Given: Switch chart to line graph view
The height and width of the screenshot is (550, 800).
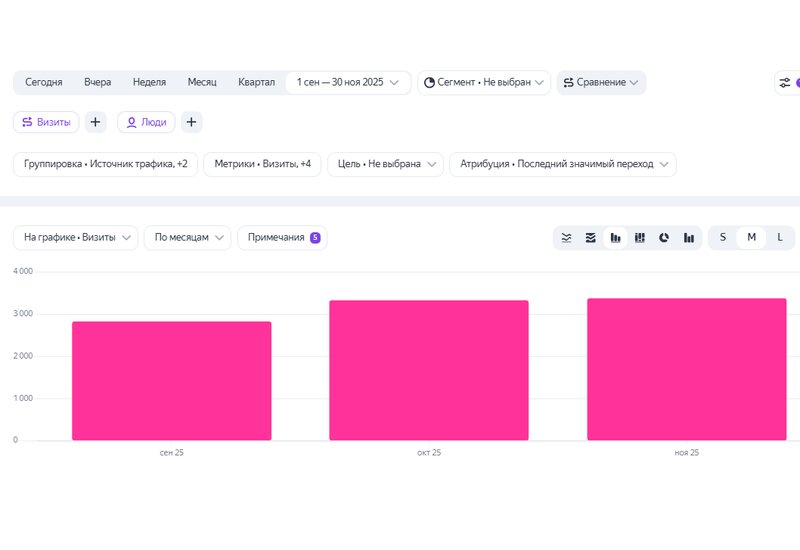Looking at the screenshot, I should point(566,238).
